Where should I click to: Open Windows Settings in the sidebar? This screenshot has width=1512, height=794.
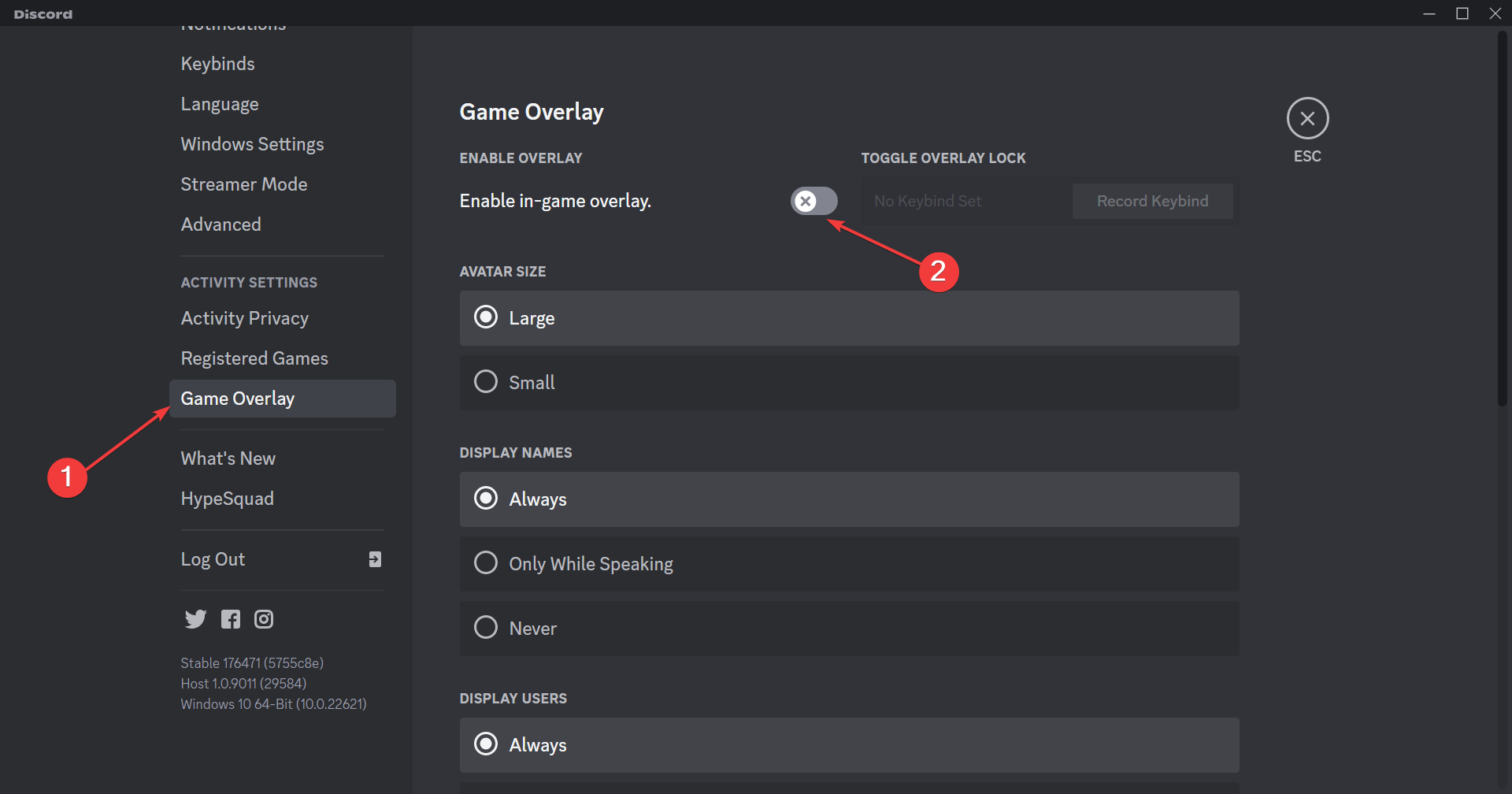(282, 144)
